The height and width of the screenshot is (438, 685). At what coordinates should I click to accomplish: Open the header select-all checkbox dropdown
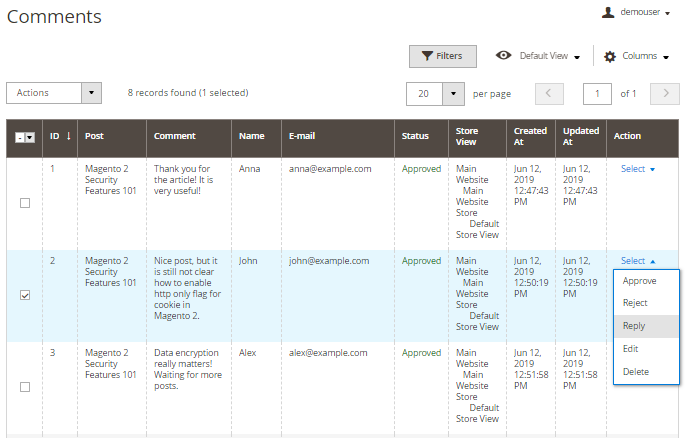click(x=30, y=137)
